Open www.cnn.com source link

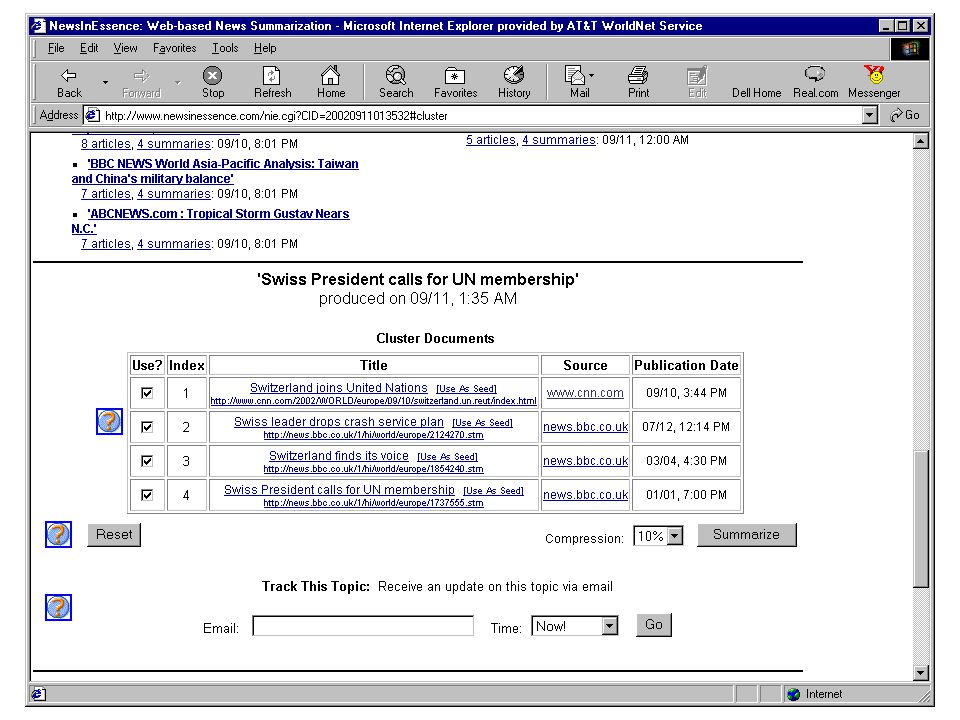tap(585, 393)
